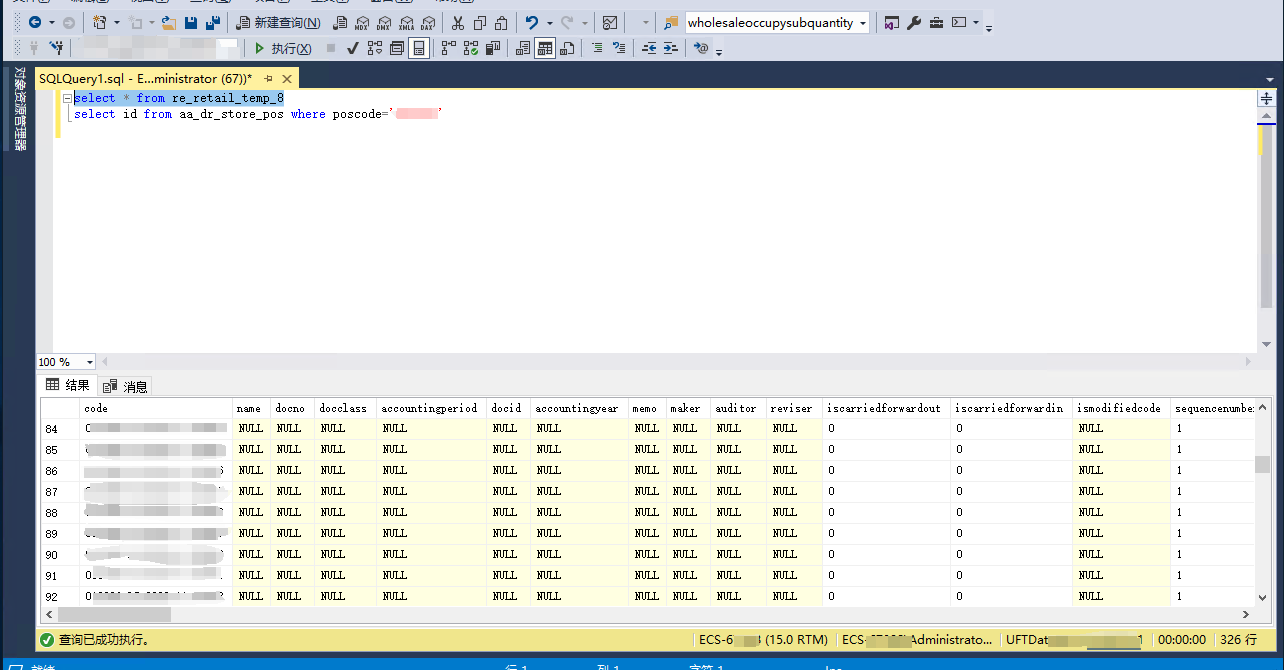Open the wholesaleoccupysubquantity search dropdown
The image size is (1284, 670).
[863, 23]
